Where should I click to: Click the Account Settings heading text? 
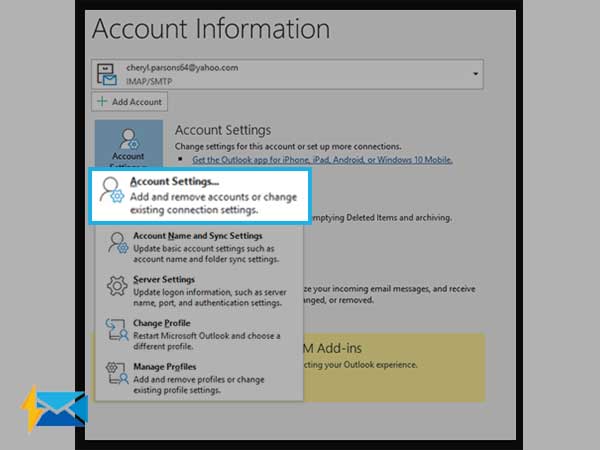[x=223, y=130]
